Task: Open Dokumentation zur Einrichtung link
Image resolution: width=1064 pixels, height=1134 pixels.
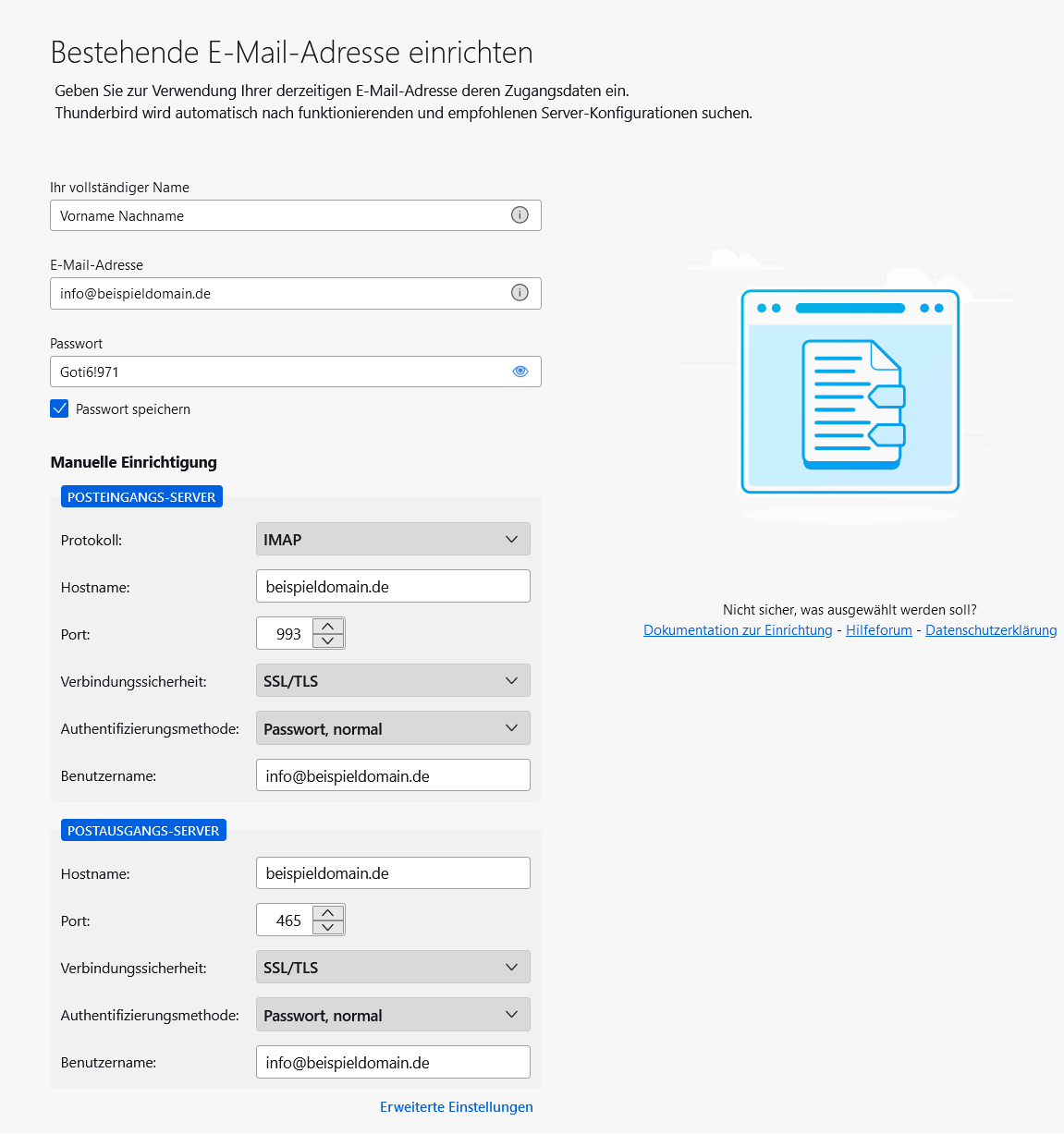Action: (x=737, y=629)
